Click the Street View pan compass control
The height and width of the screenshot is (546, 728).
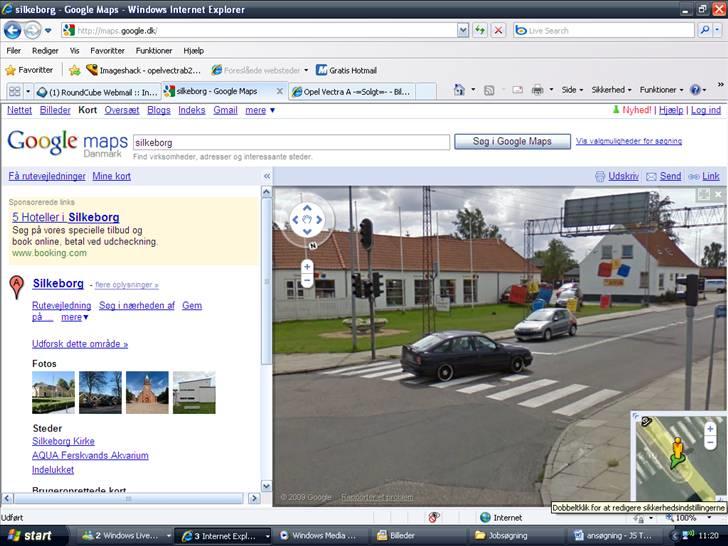(x=307, y=219)
